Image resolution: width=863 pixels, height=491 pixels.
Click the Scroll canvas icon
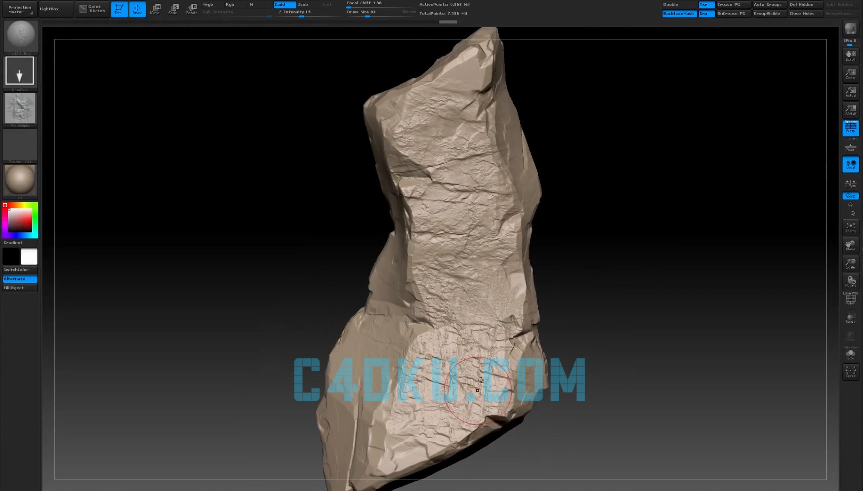tap(850, 55)
